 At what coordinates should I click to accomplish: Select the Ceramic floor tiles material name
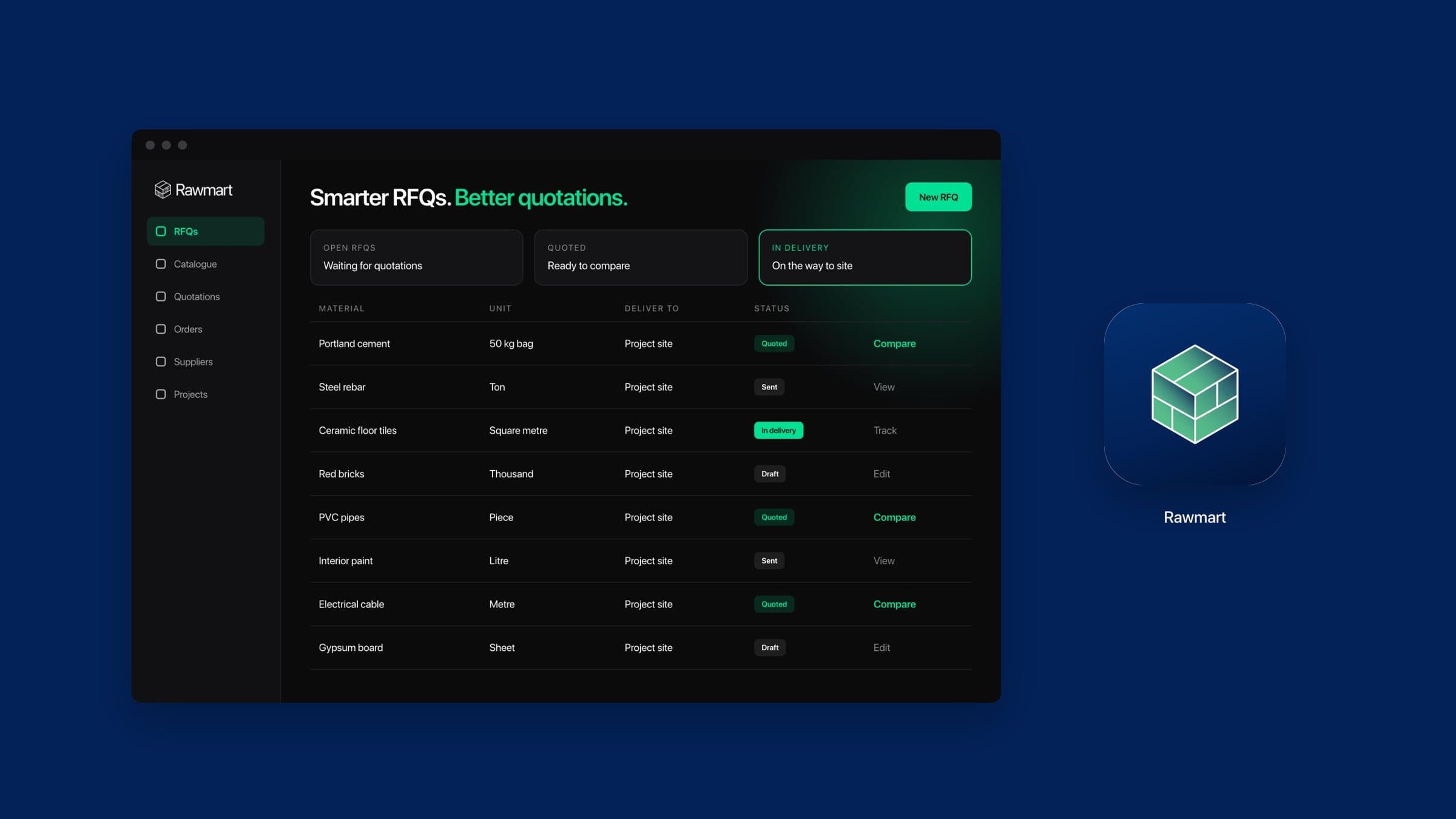[x=357, y=430]
